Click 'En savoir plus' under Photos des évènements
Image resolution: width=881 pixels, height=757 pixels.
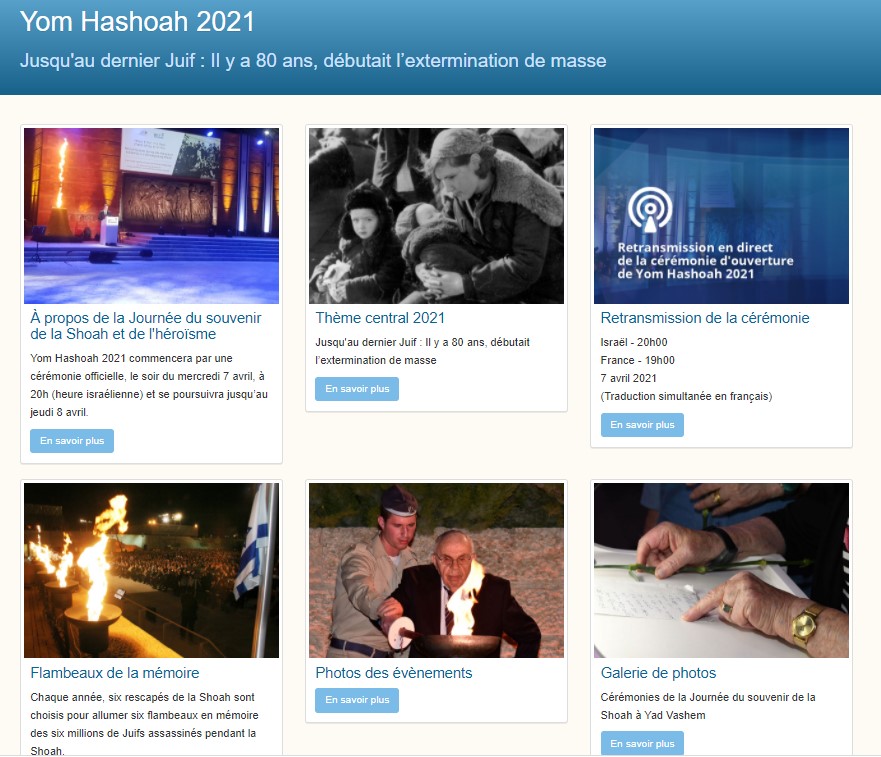357,700
